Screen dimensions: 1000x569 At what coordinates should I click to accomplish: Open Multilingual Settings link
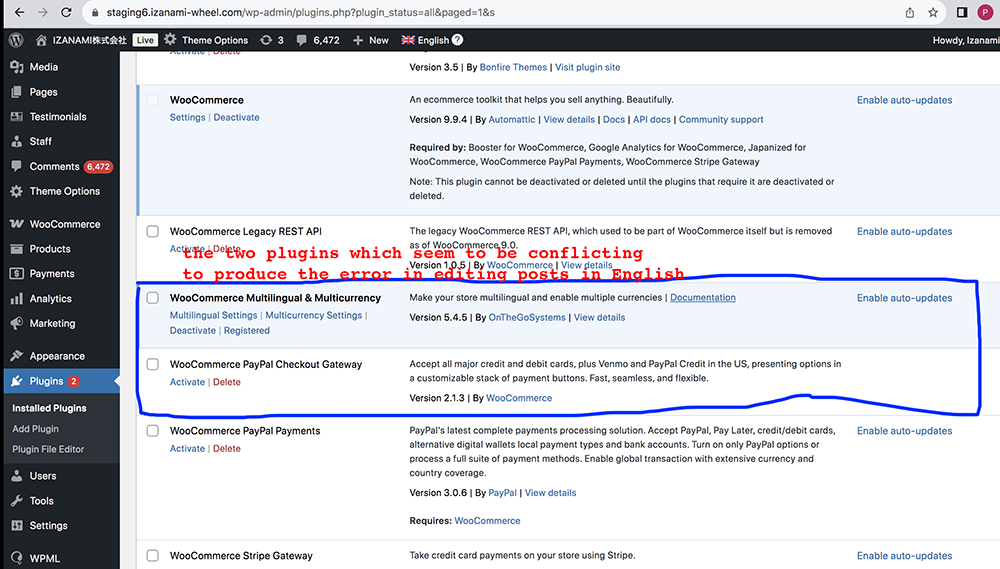[x=214, y=315]
